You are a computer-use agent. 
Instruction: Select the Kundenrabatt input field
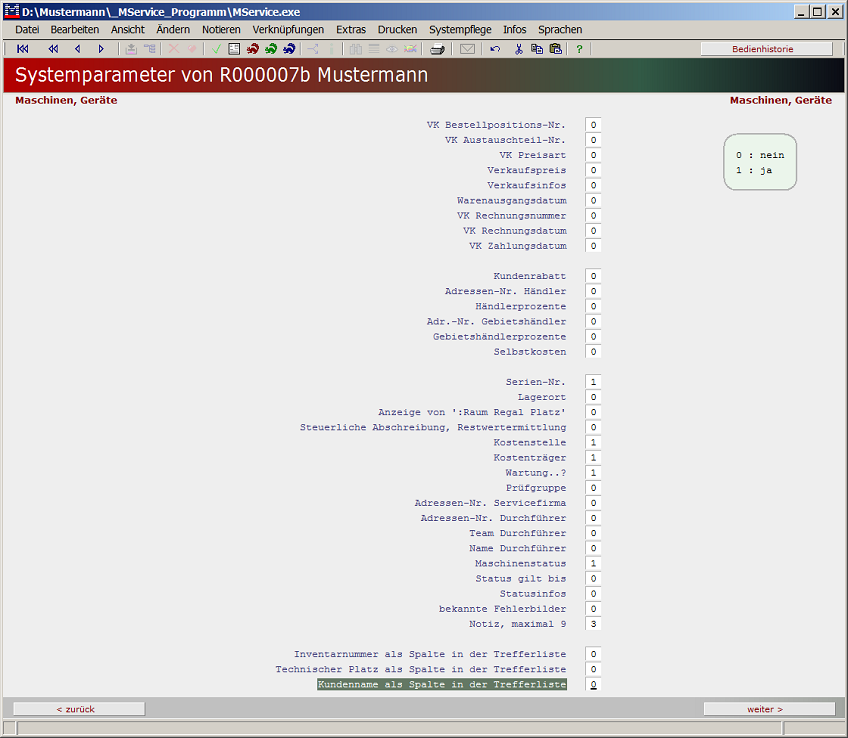click(x=592, y=275)
